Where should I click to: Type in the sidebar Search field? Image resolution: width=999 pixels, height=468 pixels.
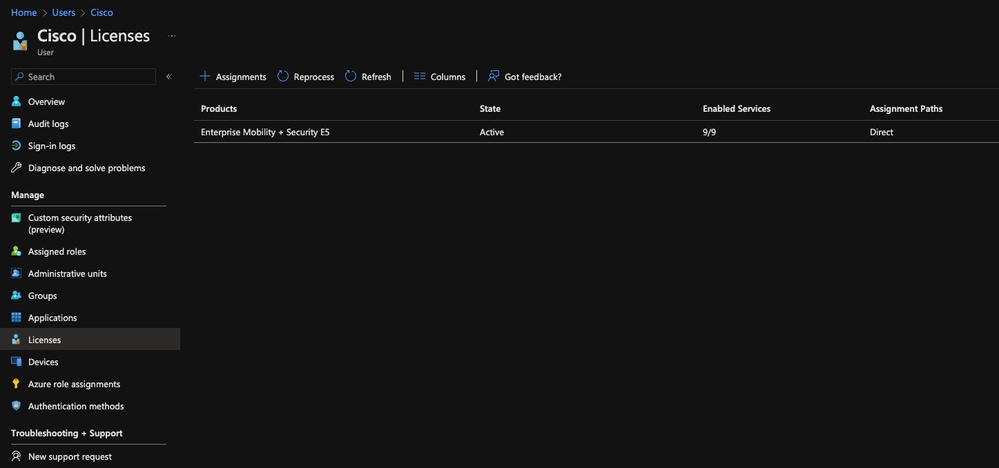[88, 77]
